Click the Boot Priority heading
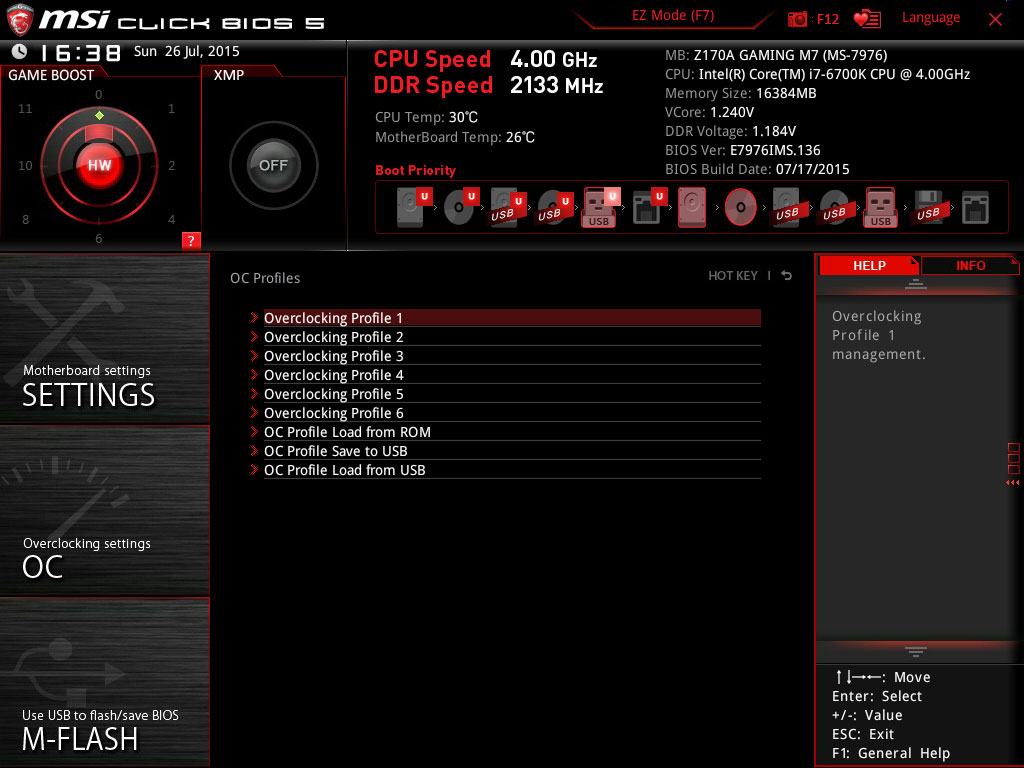The image size is (1024, 768). point(415,170)
